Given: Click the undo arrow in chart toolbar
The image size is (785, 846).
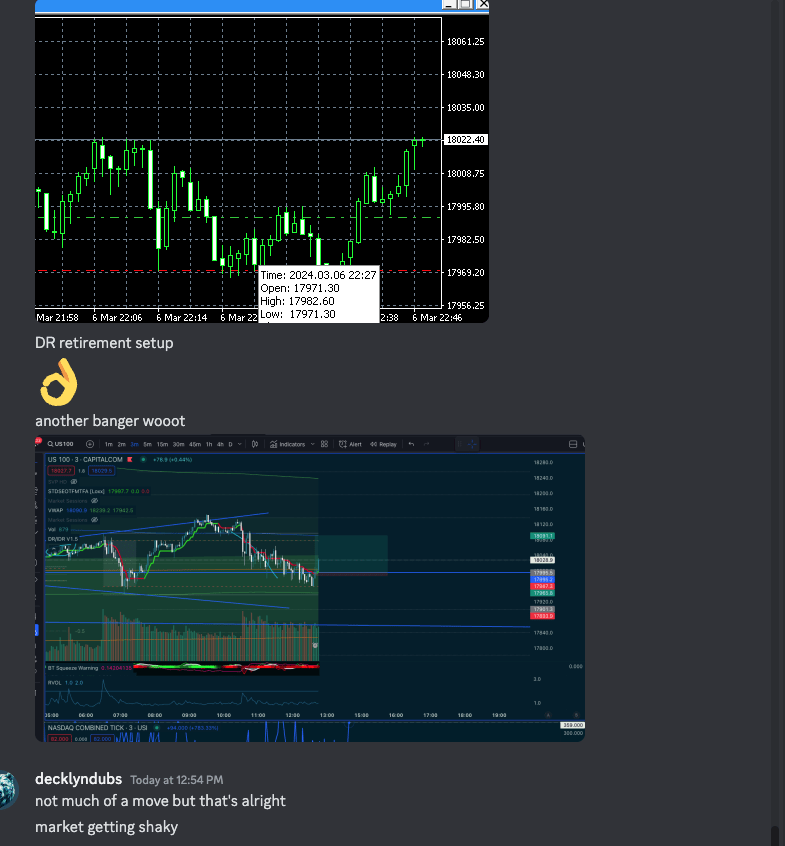Looking at the screenshot, I should 411,444.
